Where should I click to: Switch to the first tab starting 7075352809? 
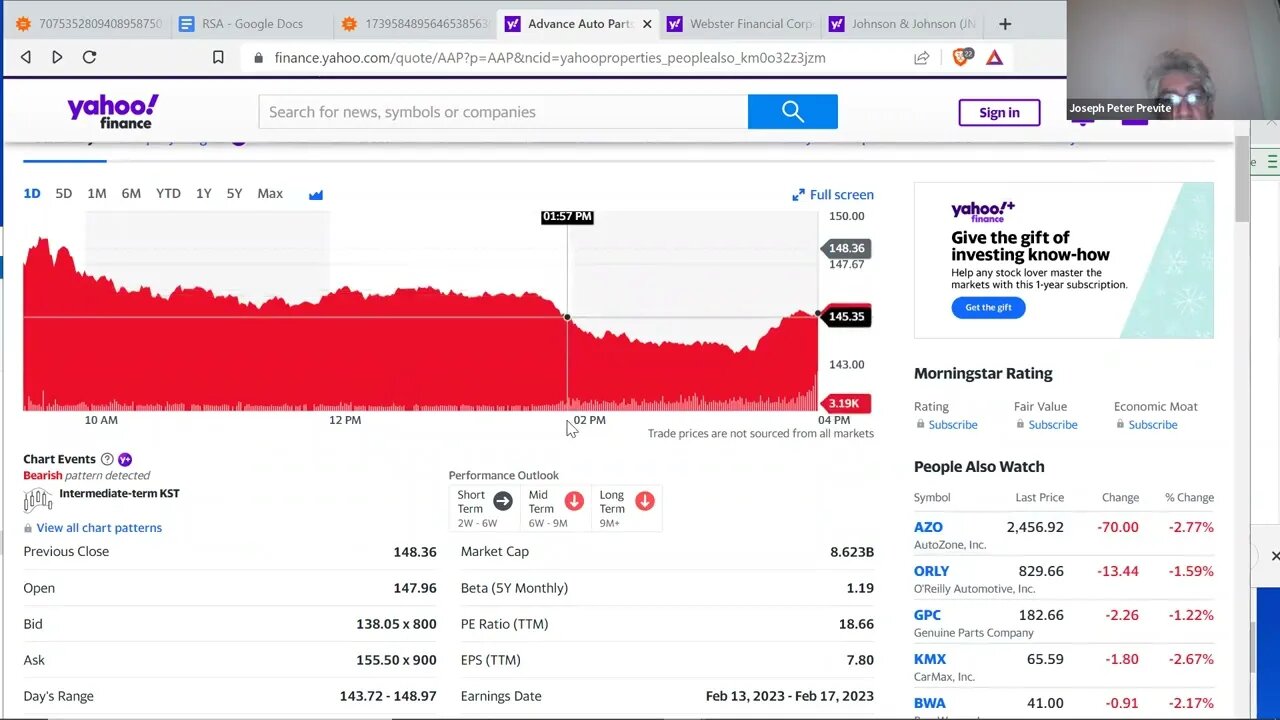click(x=88, y=24)
